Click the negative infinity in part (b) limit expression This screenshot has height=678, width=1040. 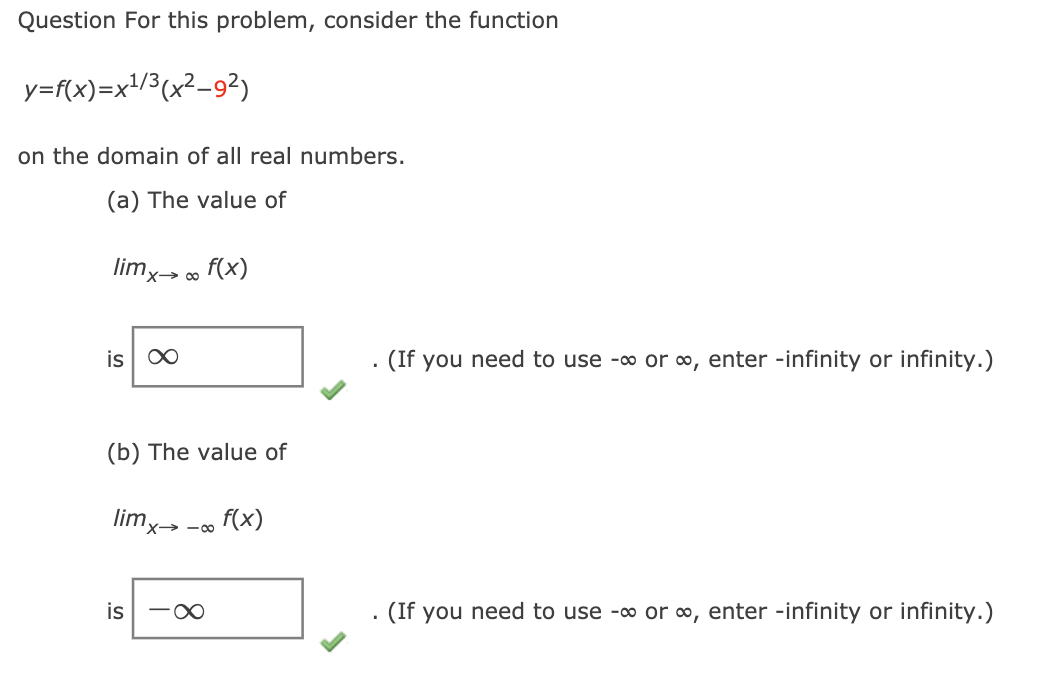pos(200,527)
